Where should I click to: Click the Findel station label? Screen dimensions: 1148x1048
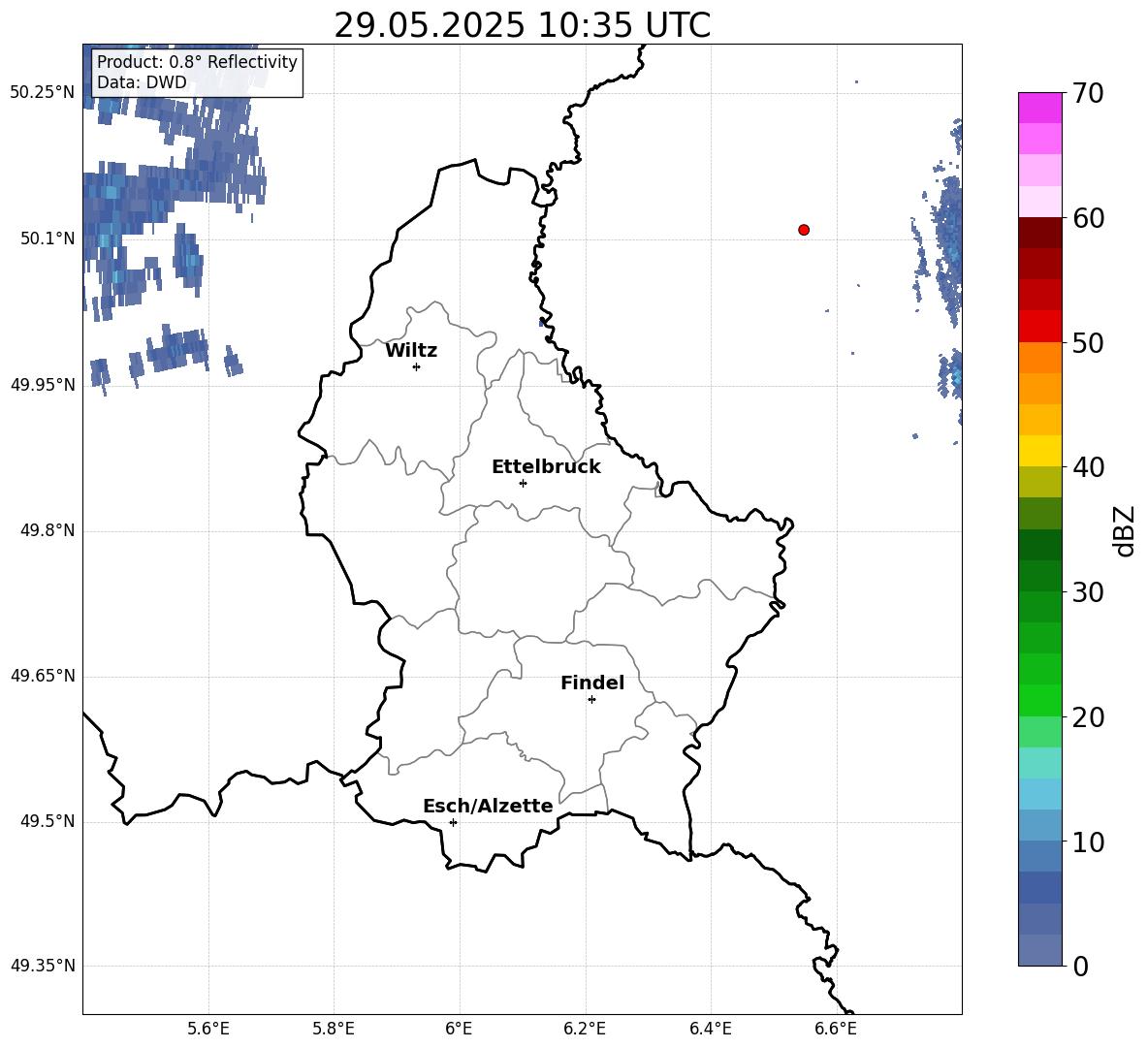tap(592, 683)
